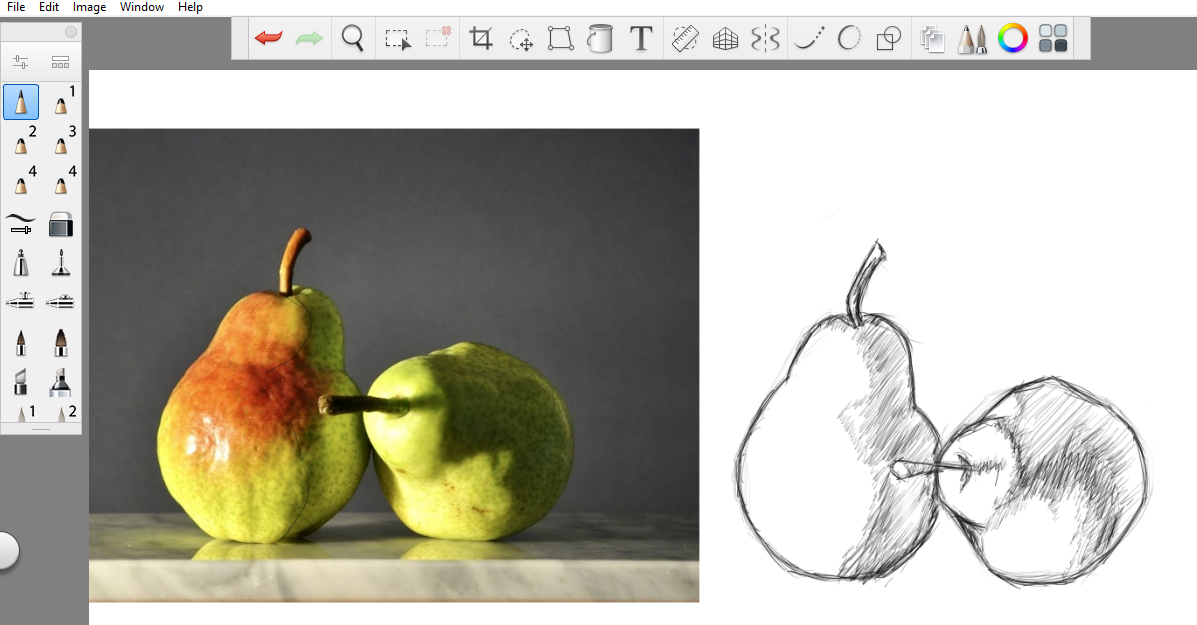1197x625 pixels.
Task: Open the File menu
Action: (x=15, y=7)
